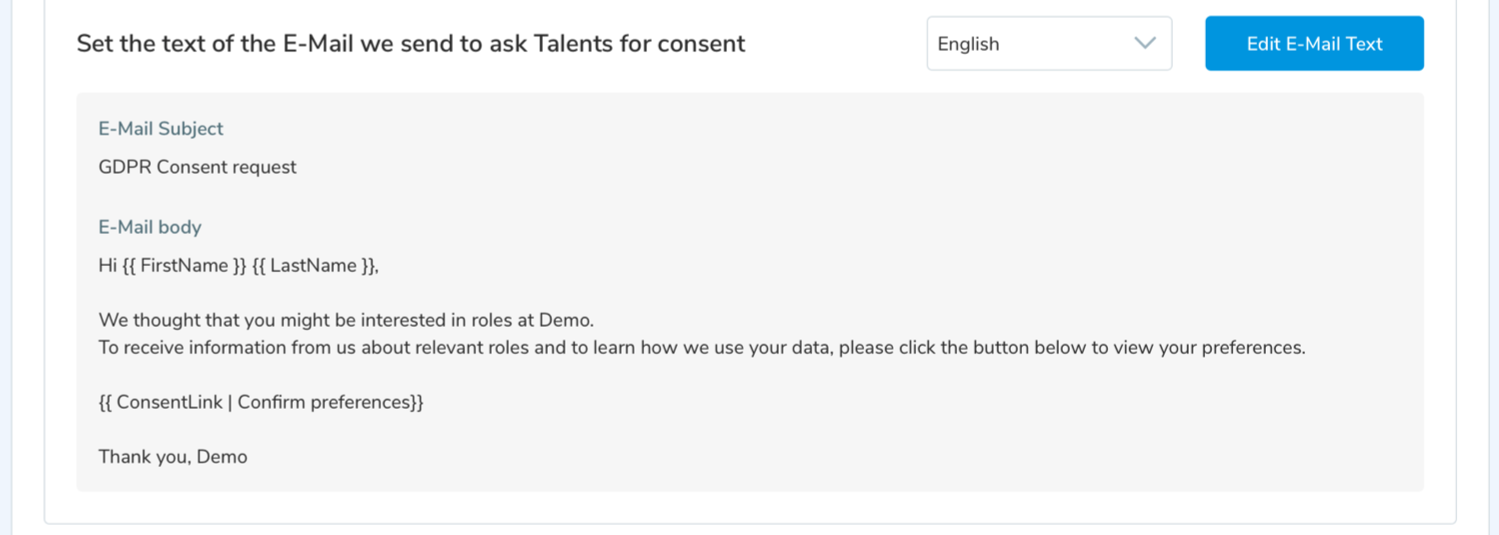The image size is (1499, 535).
Task: Click the 'Thank you, Demo' closing line
Action: click(x=173, y=457)
